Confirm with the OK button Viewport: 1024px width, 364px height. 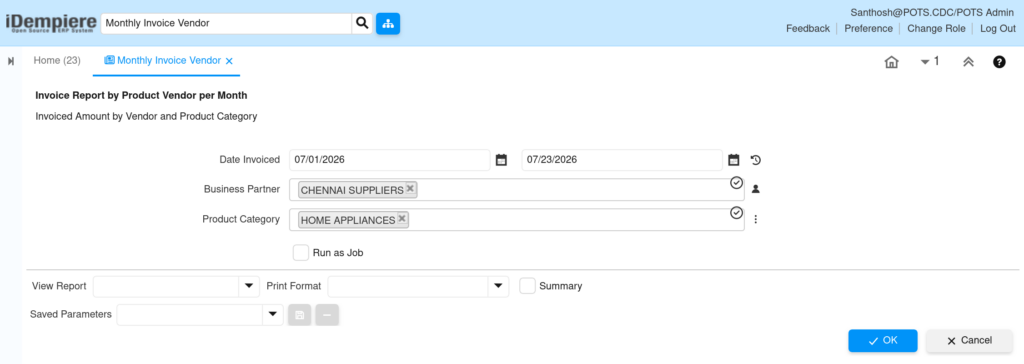[883, 340]
